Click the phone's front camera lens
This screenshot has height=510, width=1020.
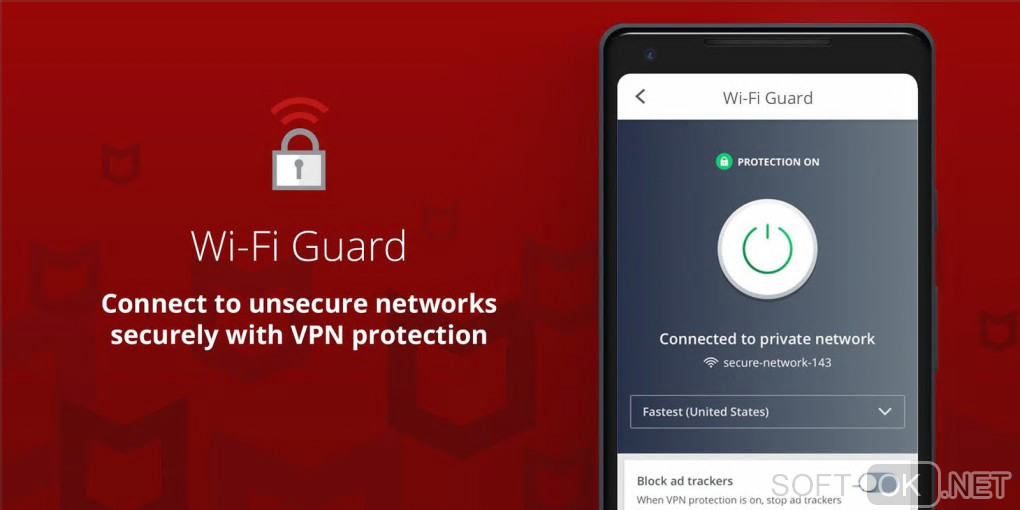point(649,55)
